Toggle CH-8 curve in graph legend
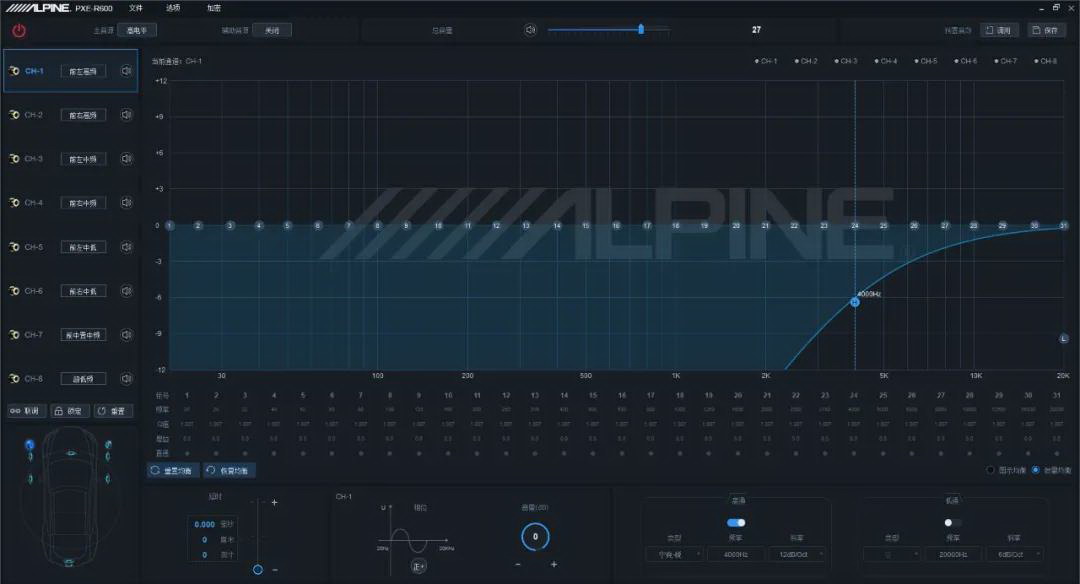This screenshot has height=584, width=1080. coord(1046,61)
